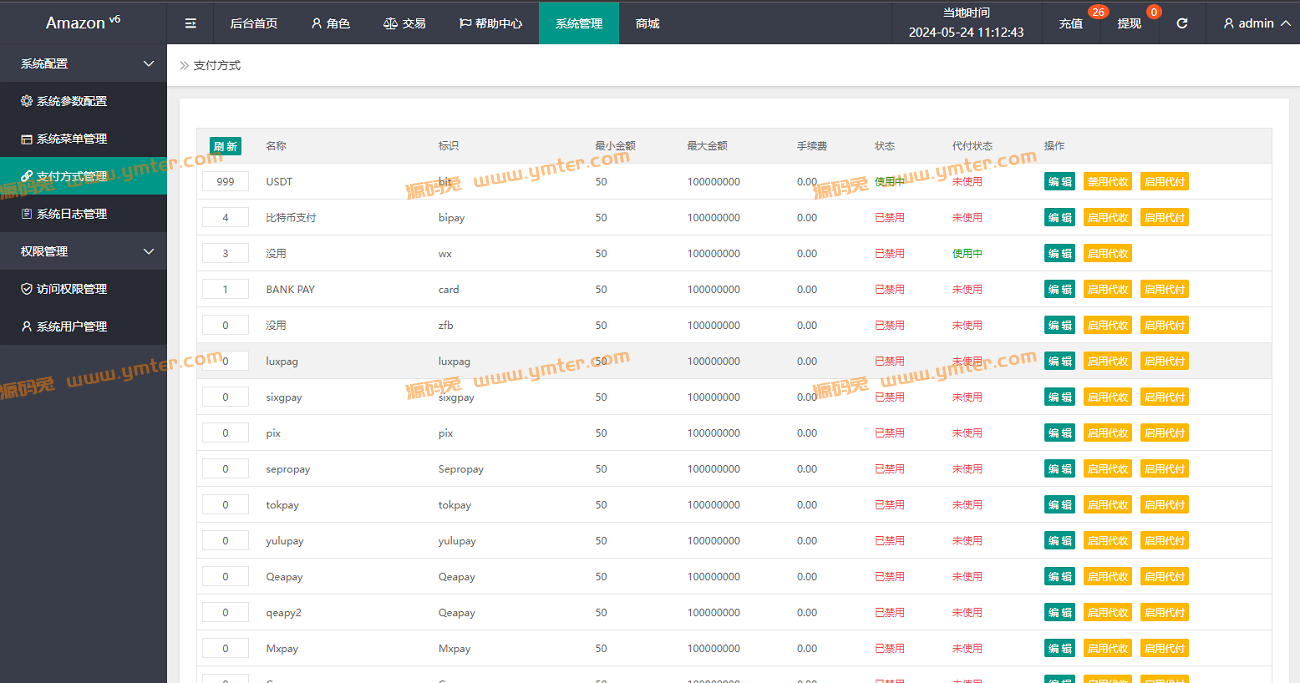Select the 系统管理 top menu

click(579, 23)
